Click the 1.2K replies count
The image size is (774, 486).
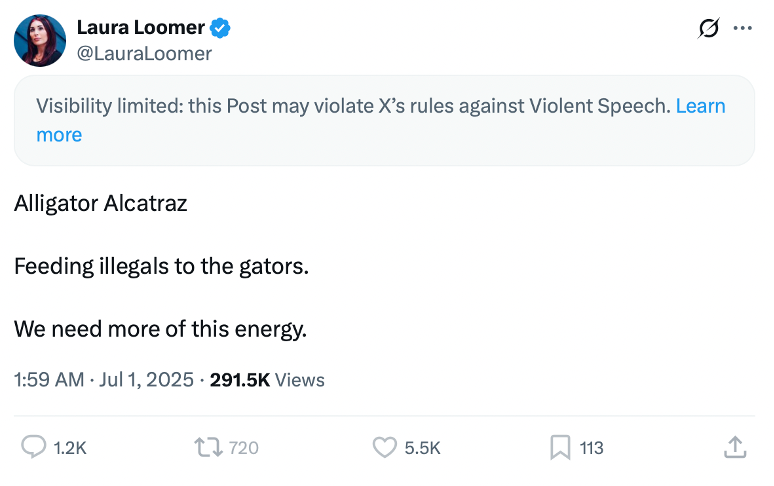pos(70,448)
